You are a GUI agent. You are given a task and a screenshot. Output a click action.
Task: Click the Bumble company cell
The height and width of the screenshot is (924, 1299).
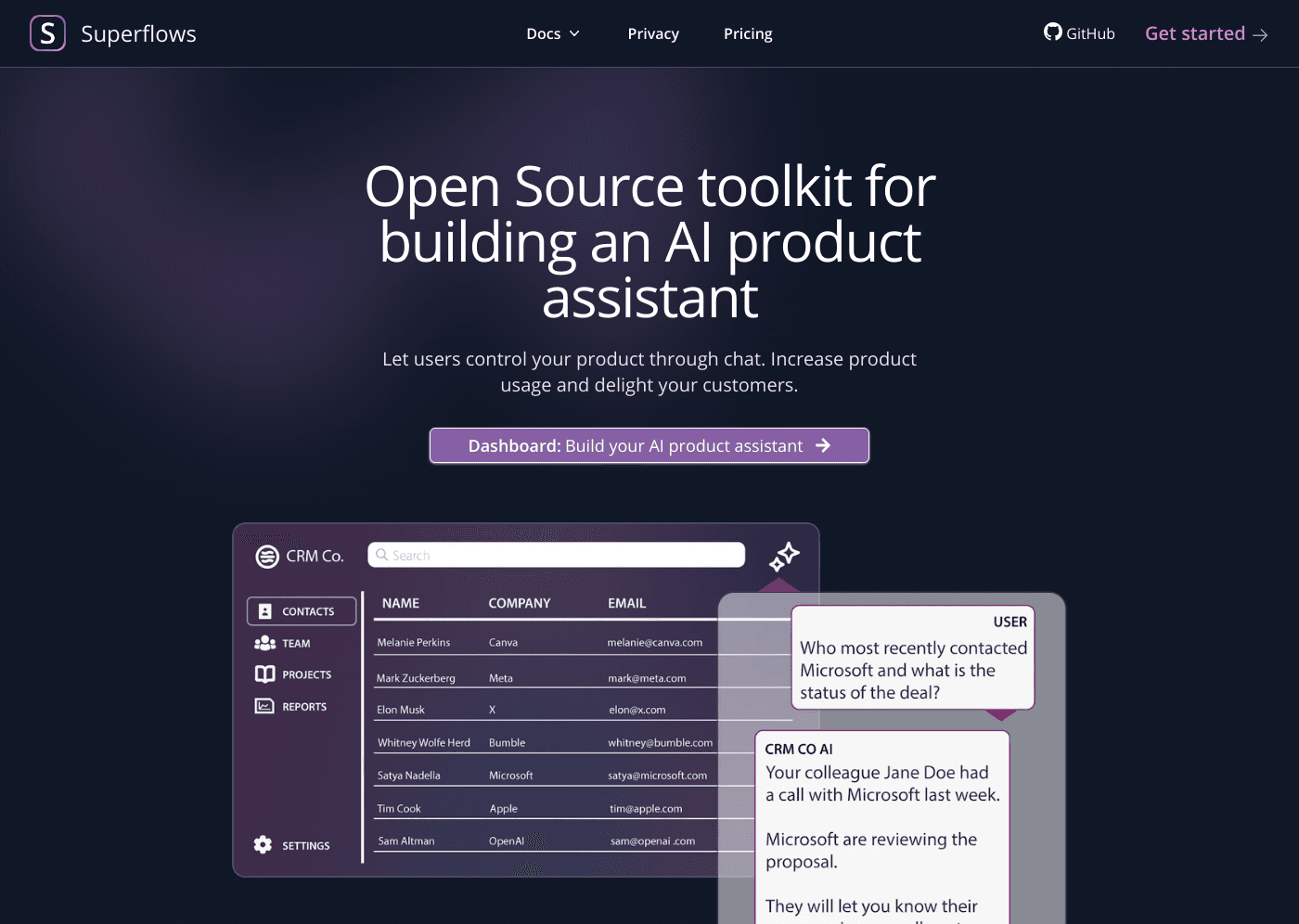coord(507,742)
